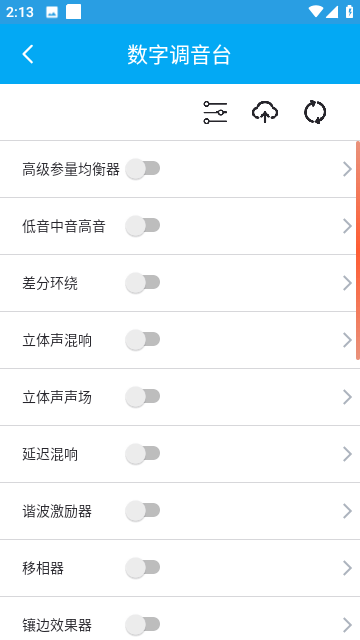
Task: Open 立体声声场 details via its chevron
Action: [347, 397]
